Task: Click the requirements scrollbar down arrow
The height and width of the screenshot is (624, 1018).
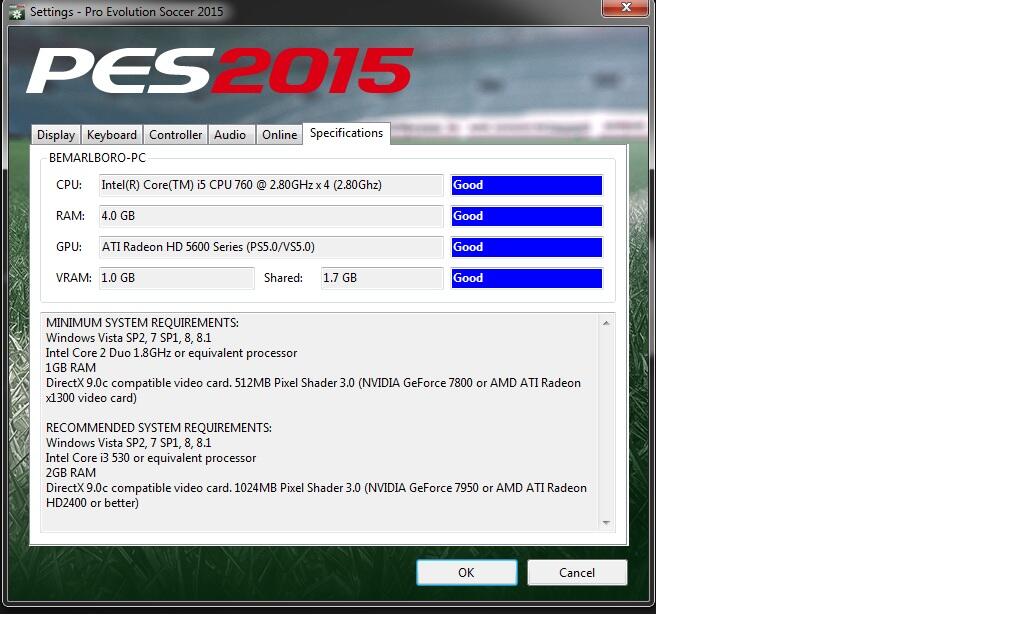Action: (606, 523)
